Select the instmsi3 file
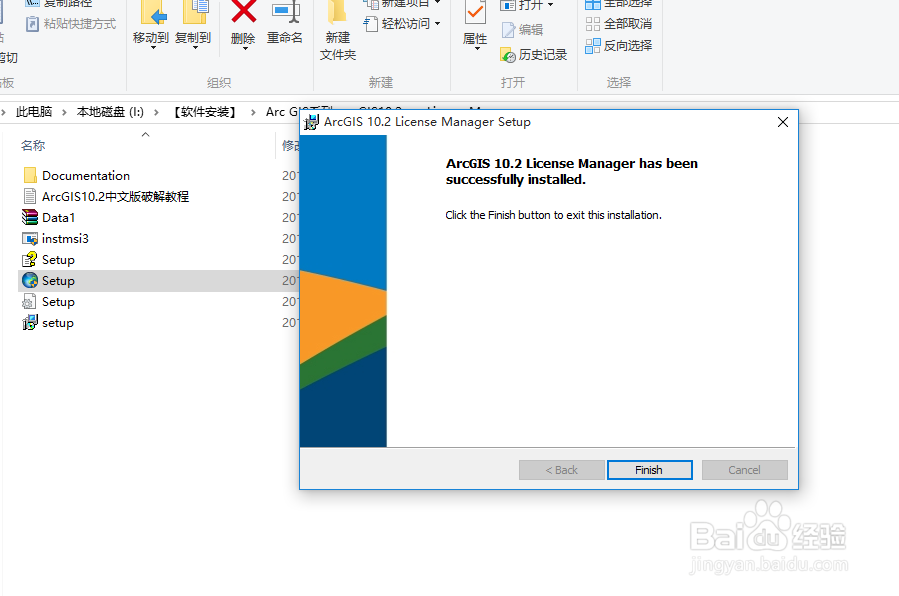 (x=56, y=238)
